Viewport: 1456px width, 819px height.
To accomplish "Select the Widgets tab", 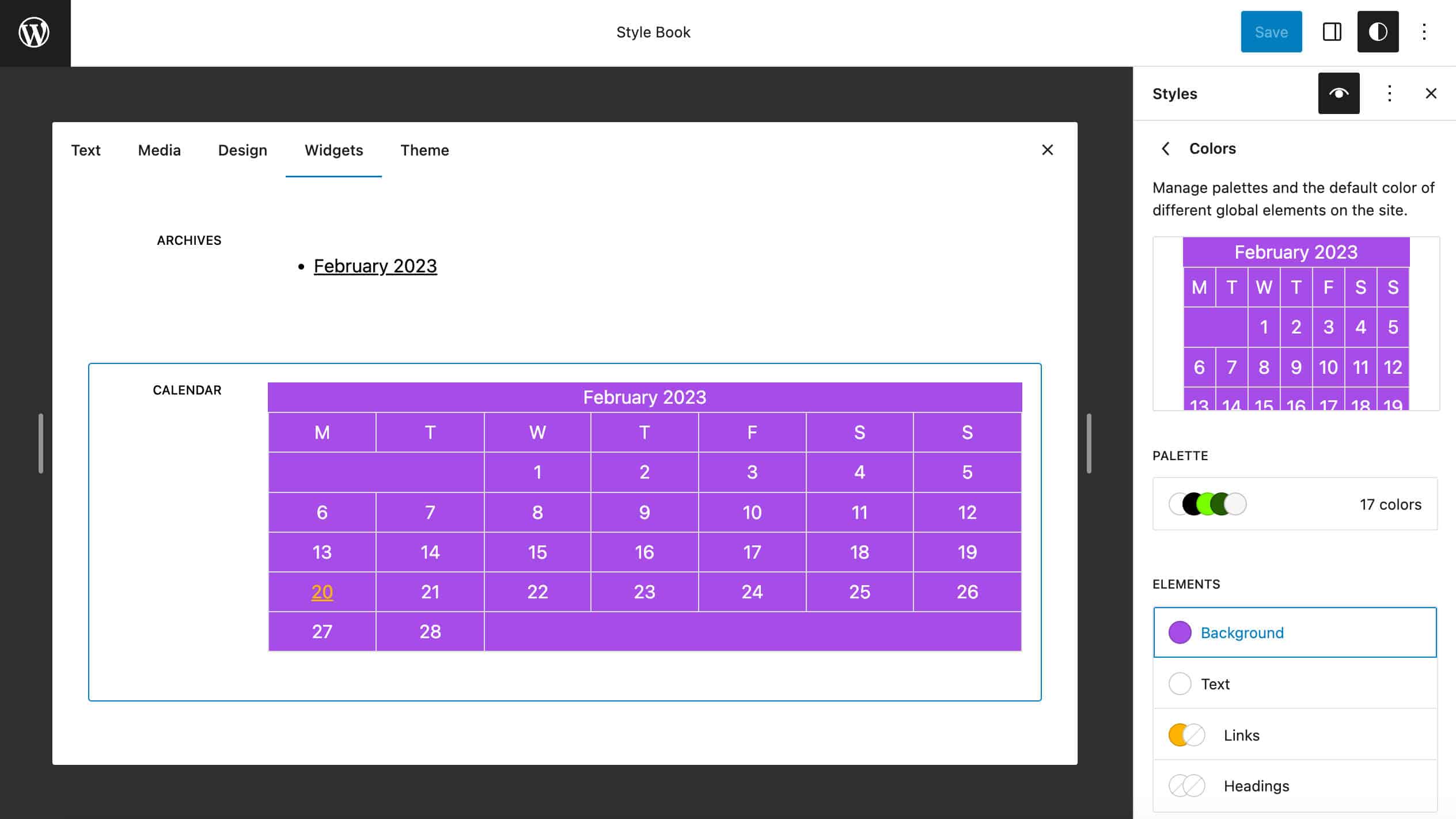I will click(333, 150).
